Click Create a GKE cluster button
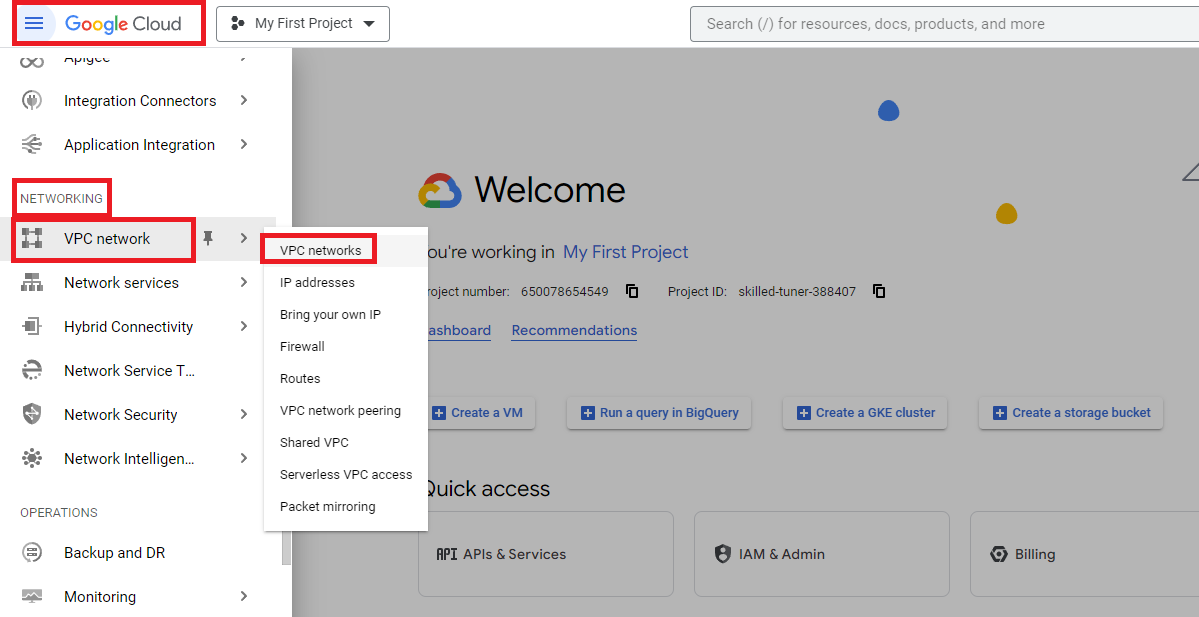 tap(865, 413)
